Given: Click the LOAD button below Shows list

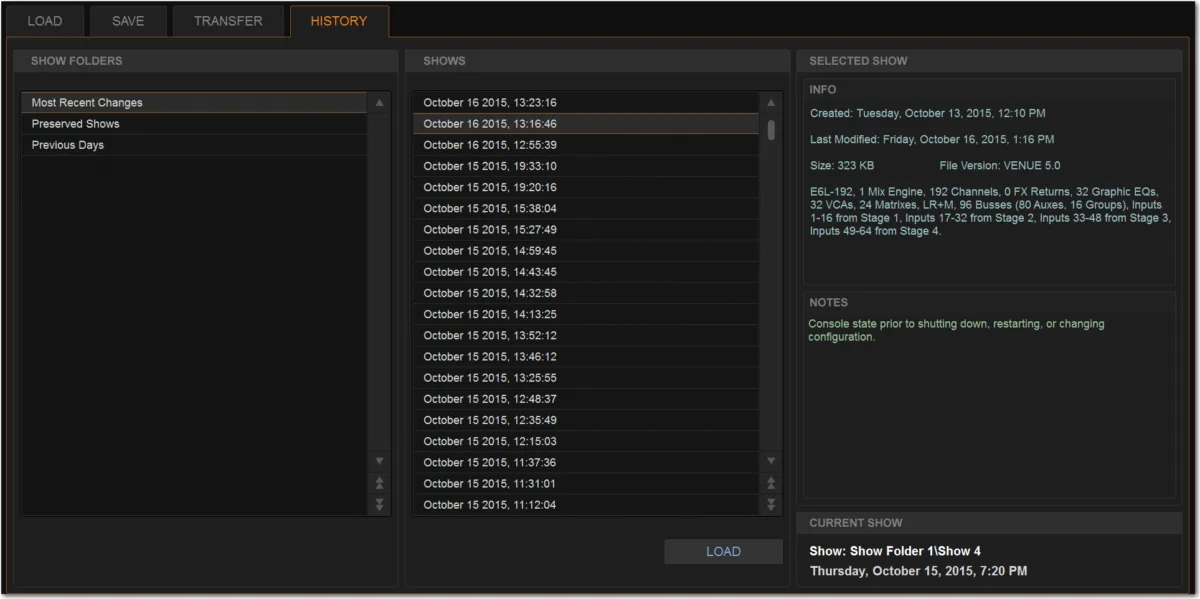Looking at the screenshot, I should tap(723, 551).
